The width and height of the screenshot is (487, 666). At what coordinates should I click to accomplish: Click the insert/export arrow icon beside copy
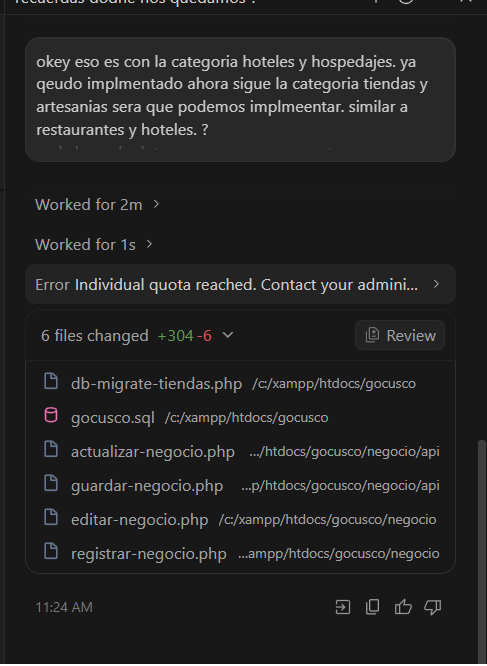click(x=343, y=607)
